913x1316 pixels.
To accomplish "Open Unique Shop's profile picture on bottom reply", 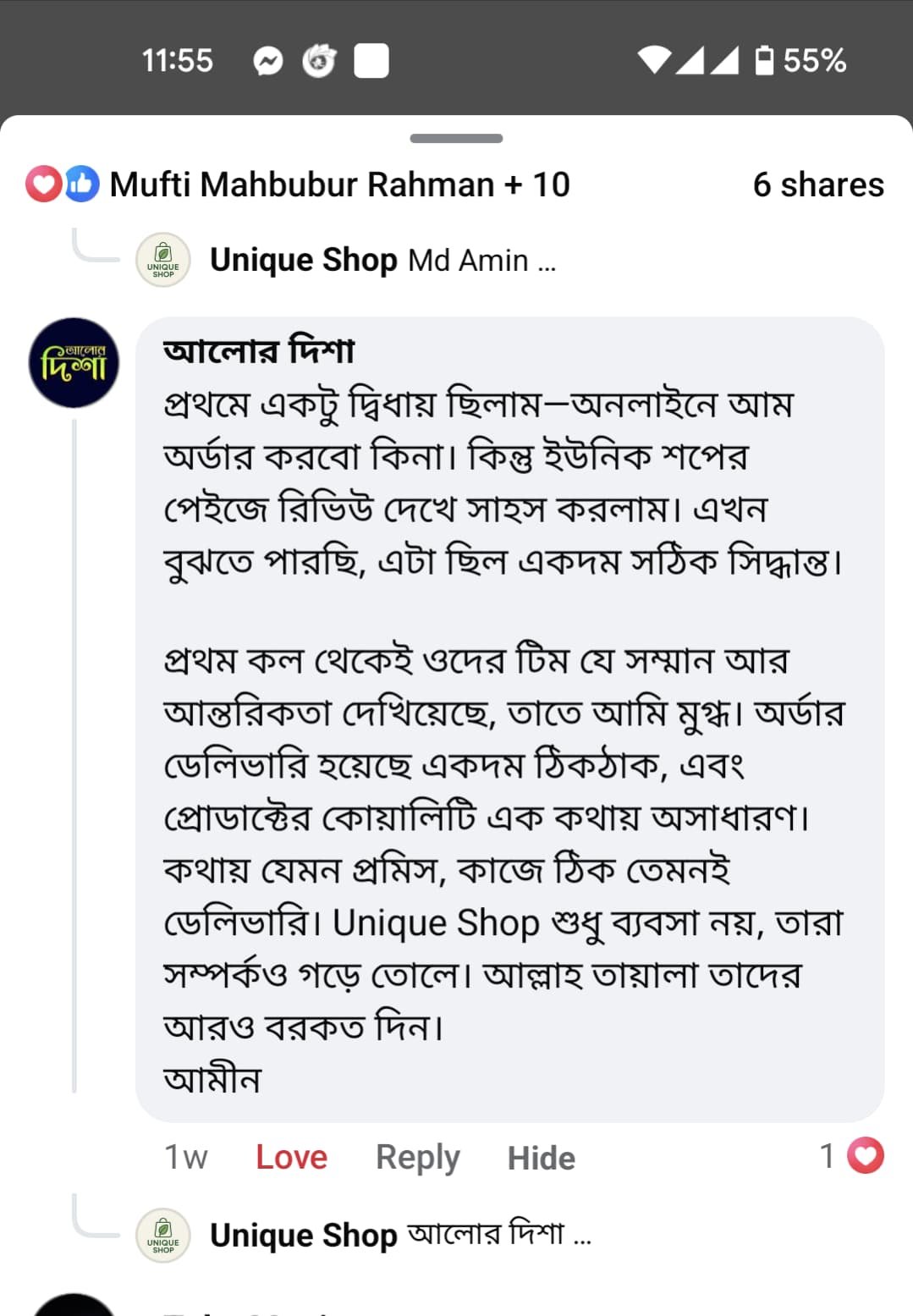I will (162, 1236).
